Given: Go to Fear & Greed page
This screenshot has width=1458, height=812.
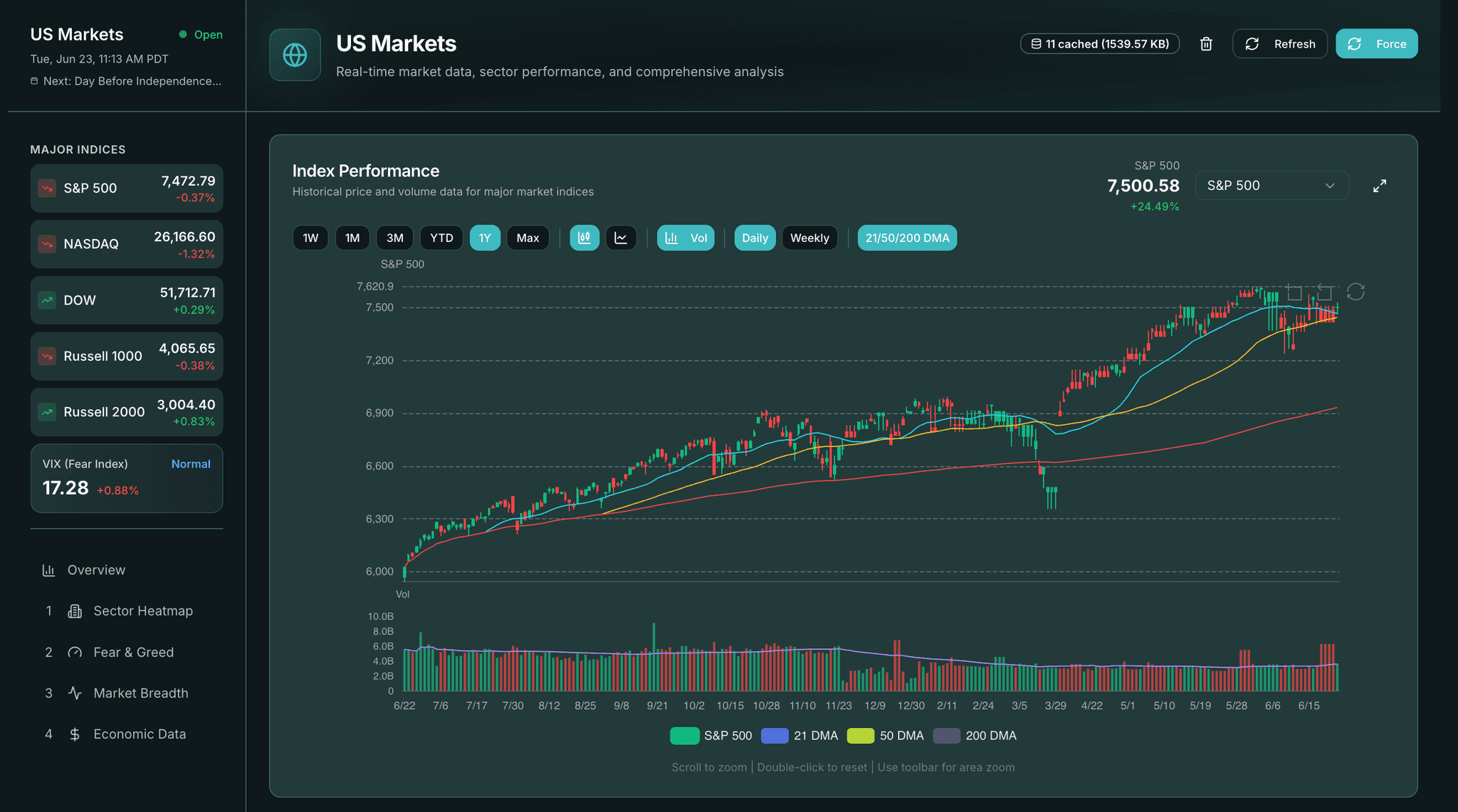Looking at the screenshot, I should coord(127,653).
